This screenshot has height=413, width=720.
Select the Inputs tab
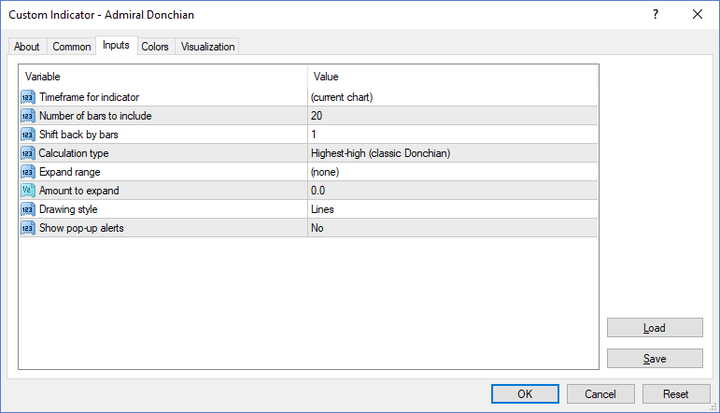click(116, 45)
